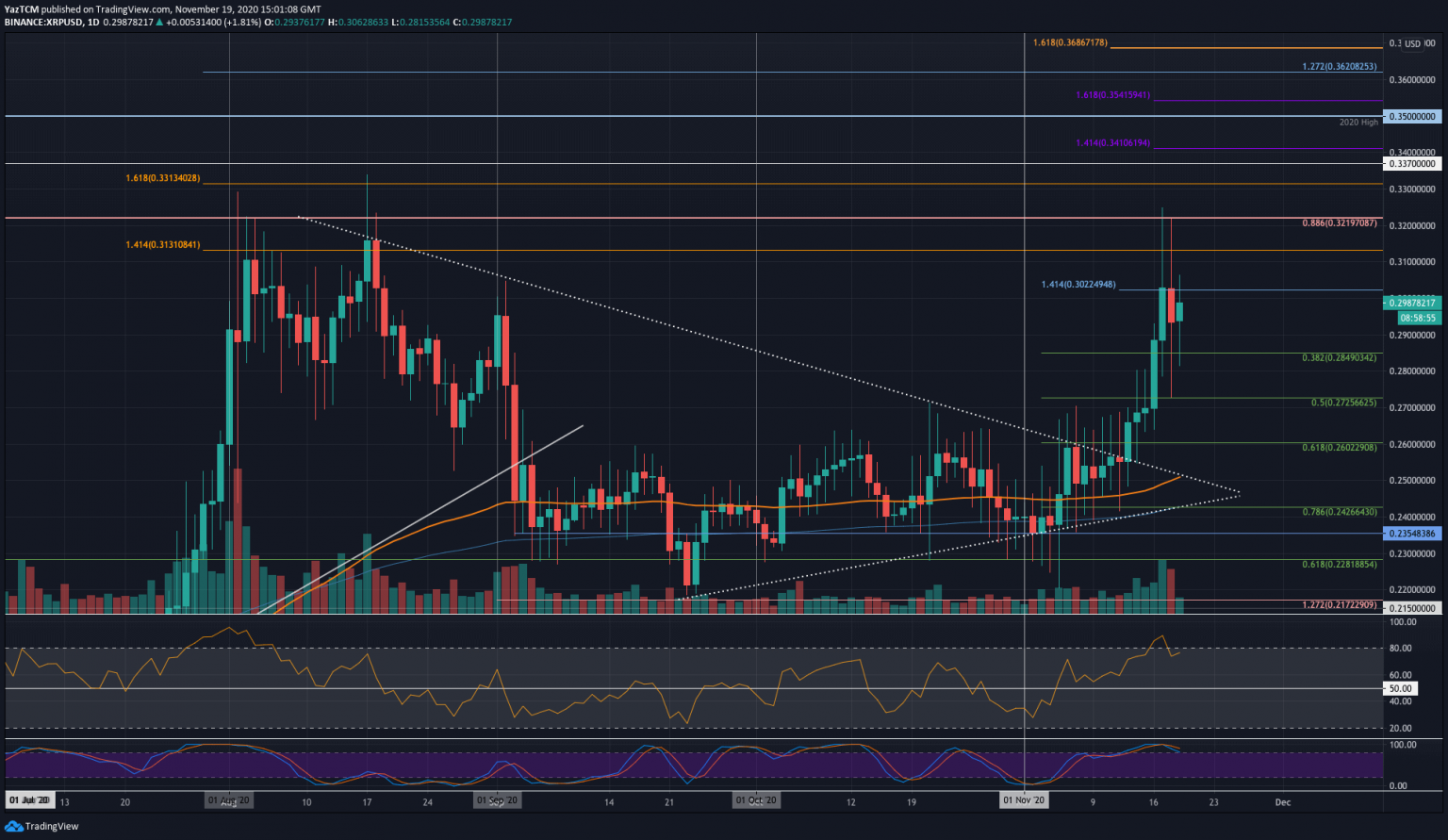
Task: Click the 01 Aug '20 date marker
Action: coord(229,800)
